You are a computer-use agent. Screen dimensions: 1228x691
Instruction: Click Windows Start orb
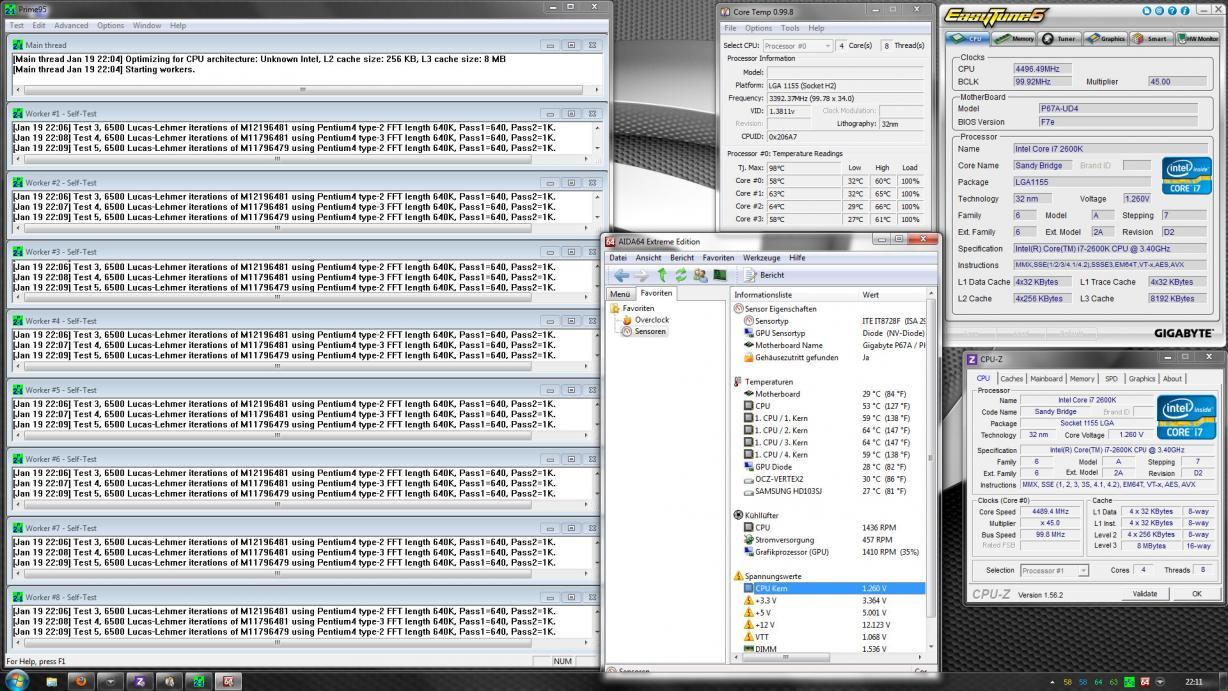(16, 680)
